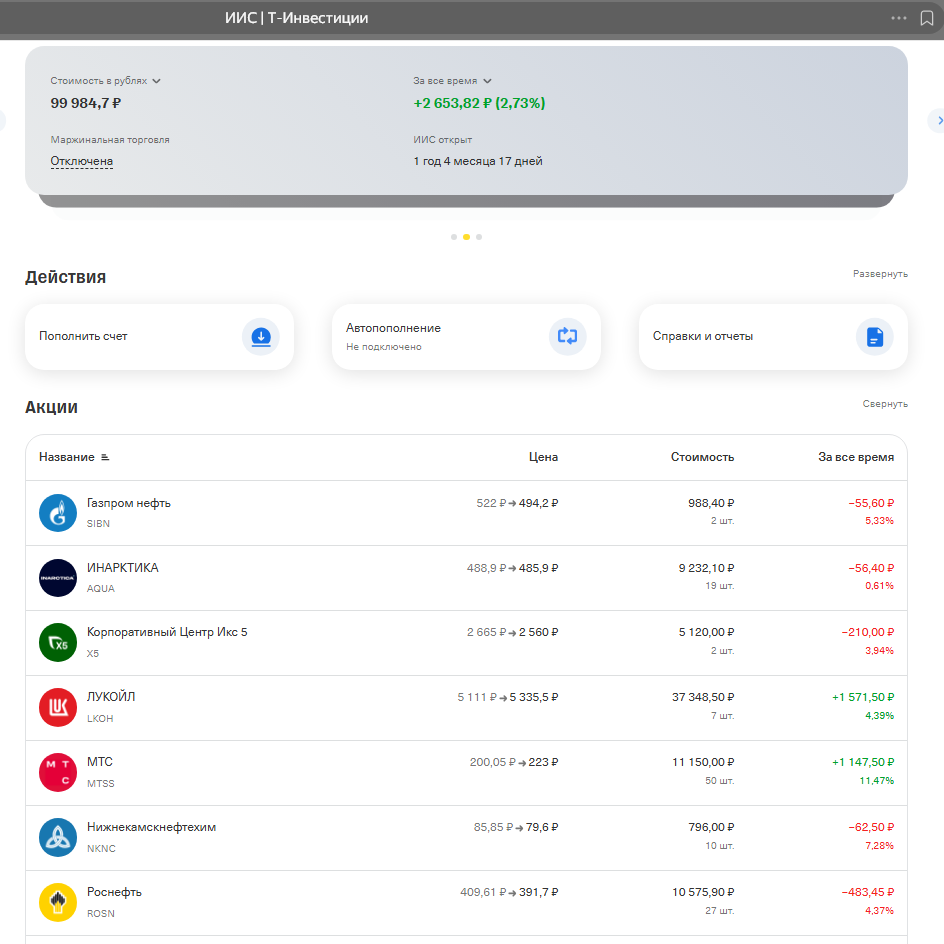Sort by the Цена column header
944x944 pixels.
pos(543,458)
